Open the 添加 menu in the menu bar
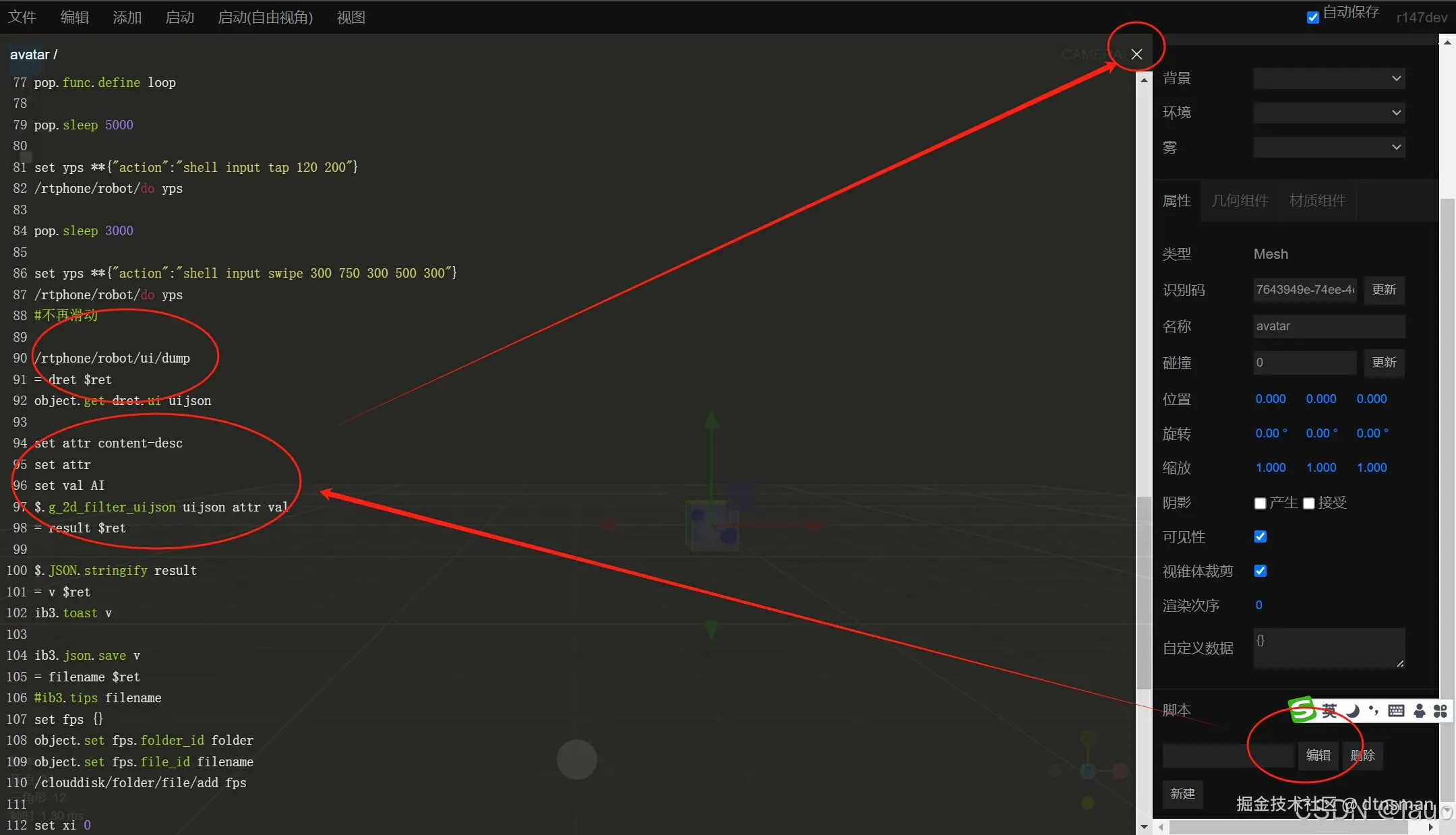 pos(127,18)
